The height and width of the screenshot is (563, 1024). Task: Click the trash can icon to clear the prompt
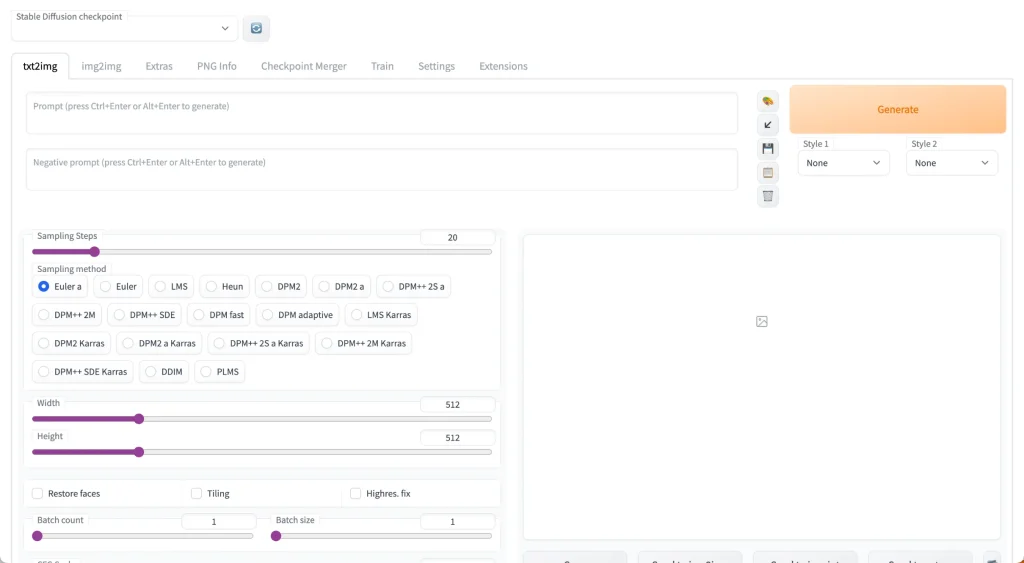pos(768,196)
